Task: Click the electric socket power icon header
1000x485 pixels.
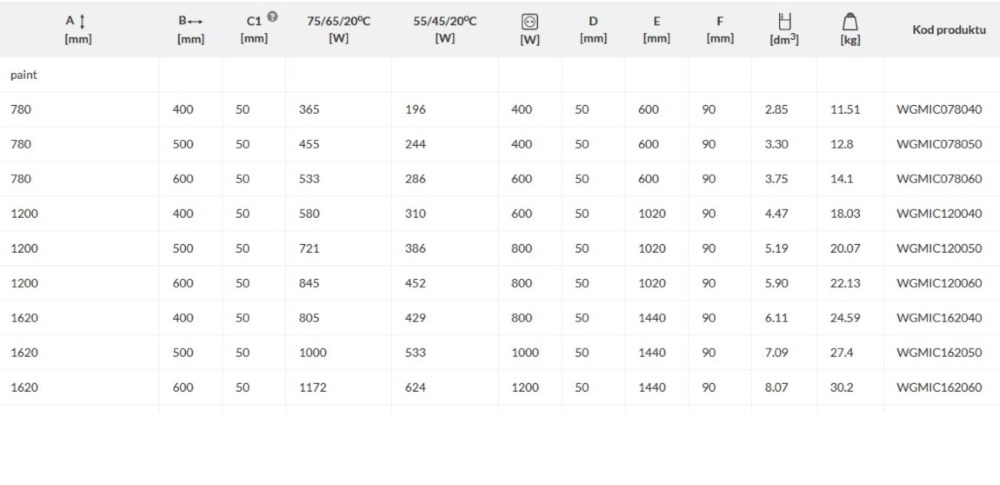Action: click(529, 22)
